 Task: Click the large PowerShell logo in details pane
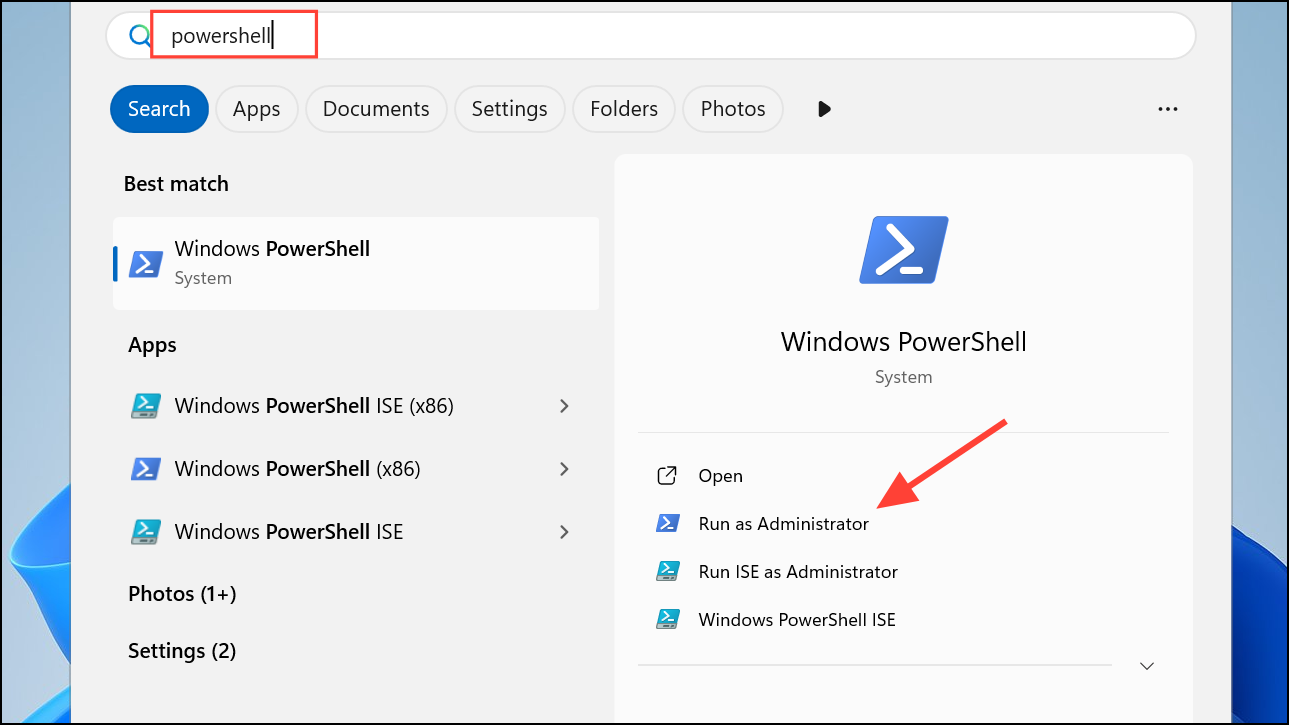click(x=904, y=250)
